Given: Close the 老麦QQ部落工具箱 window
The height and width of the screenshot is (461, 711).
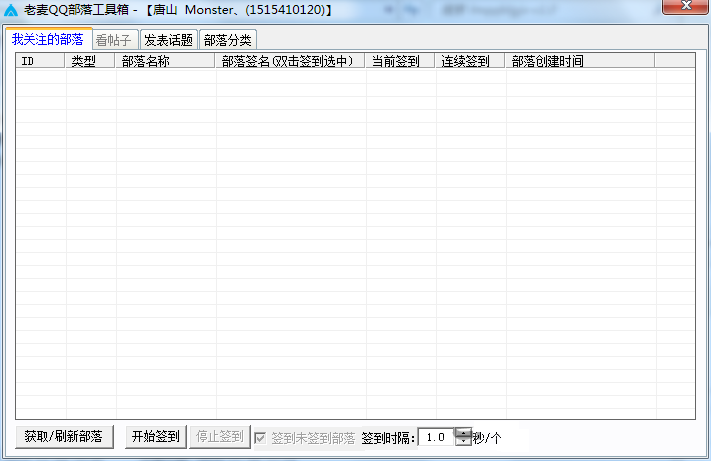Looking at the screenshot, I should coord(683,9).
